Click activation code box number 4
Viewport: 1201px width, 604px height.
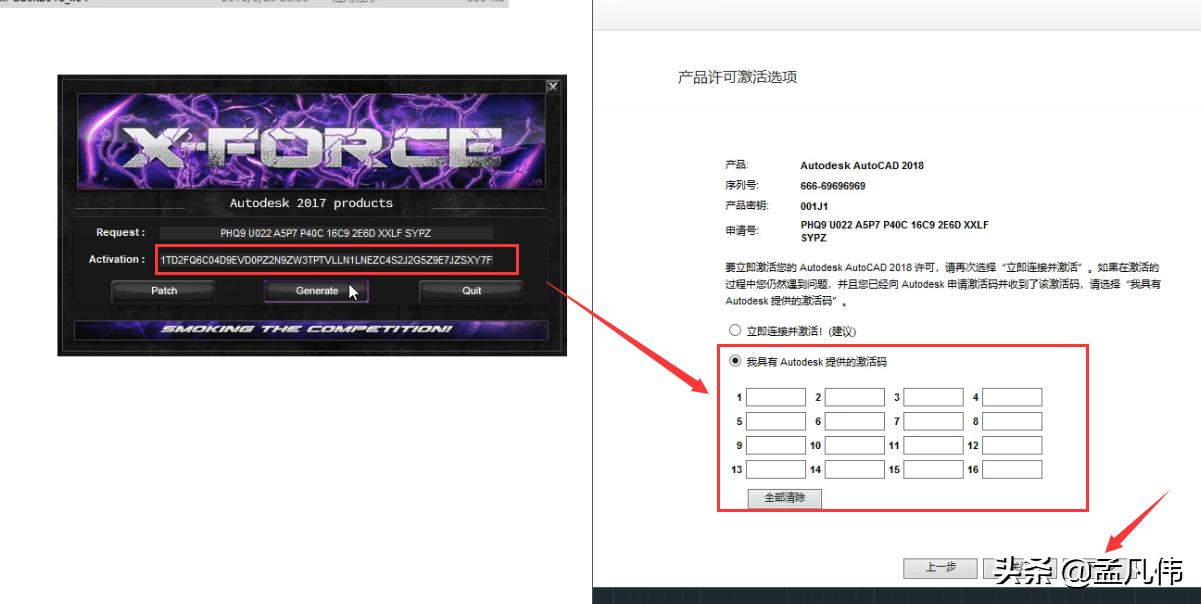pyautogui.click(x=1012, y=396)
